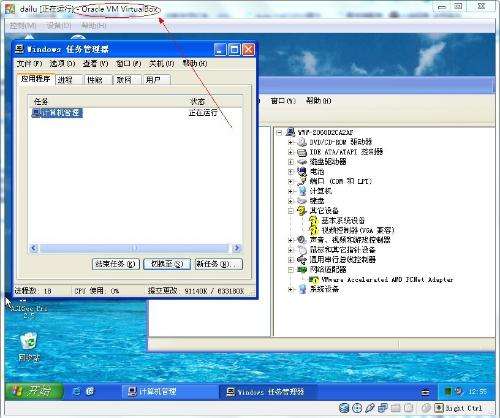Image resolution: width=500 pixels, height=418 pixels.
Task: Expand the DVD/CD-ROM 驱动器 node
Action: point(291,142)
